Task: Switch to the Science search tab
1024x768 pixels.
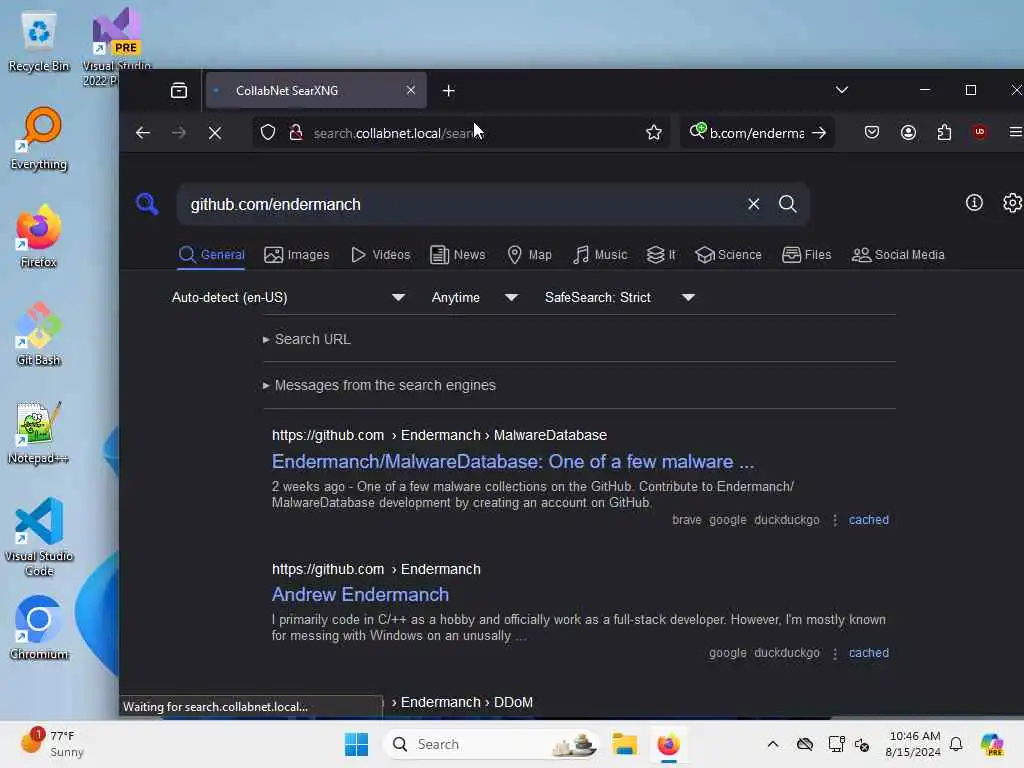Action: [x=728, y=255]
